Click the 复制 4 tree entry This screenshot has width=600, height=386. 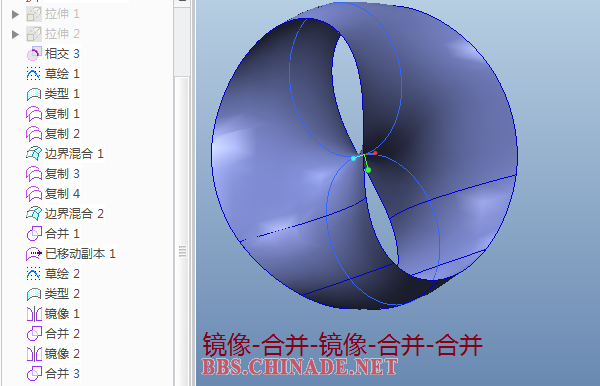[x=62, y=194]
